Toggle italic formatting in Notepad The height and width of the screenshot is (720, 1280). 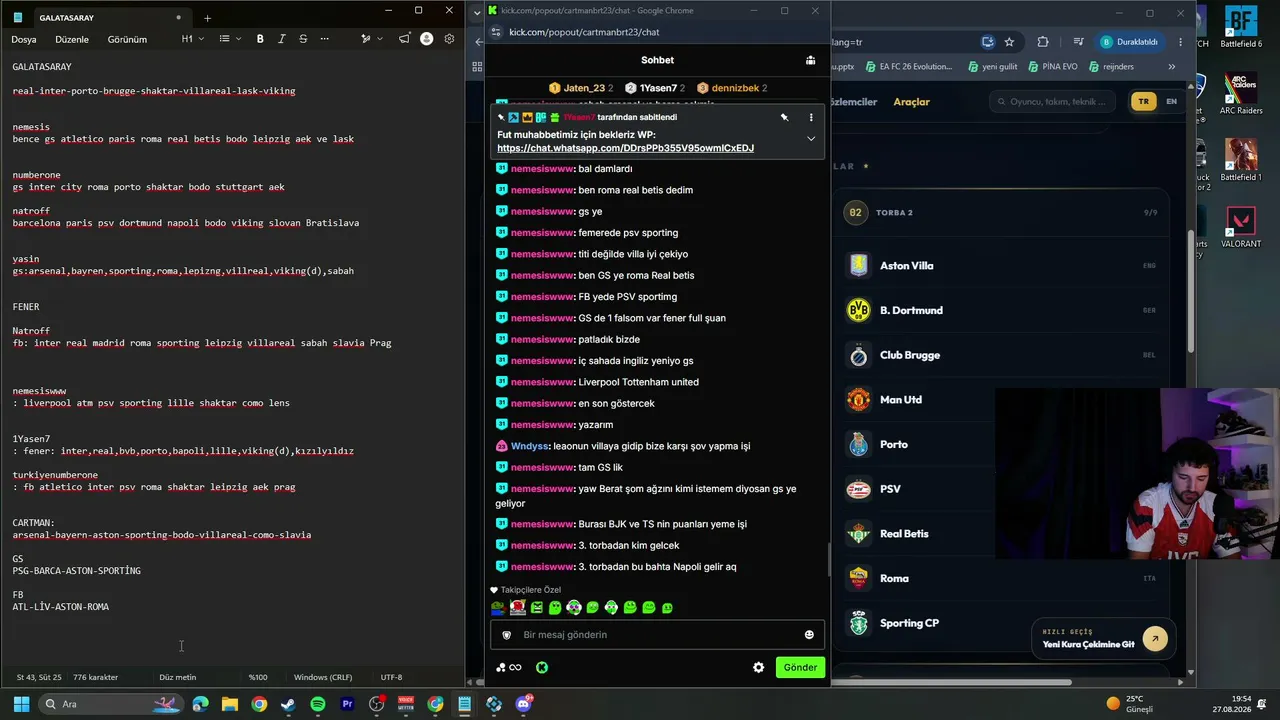point(281,39)
